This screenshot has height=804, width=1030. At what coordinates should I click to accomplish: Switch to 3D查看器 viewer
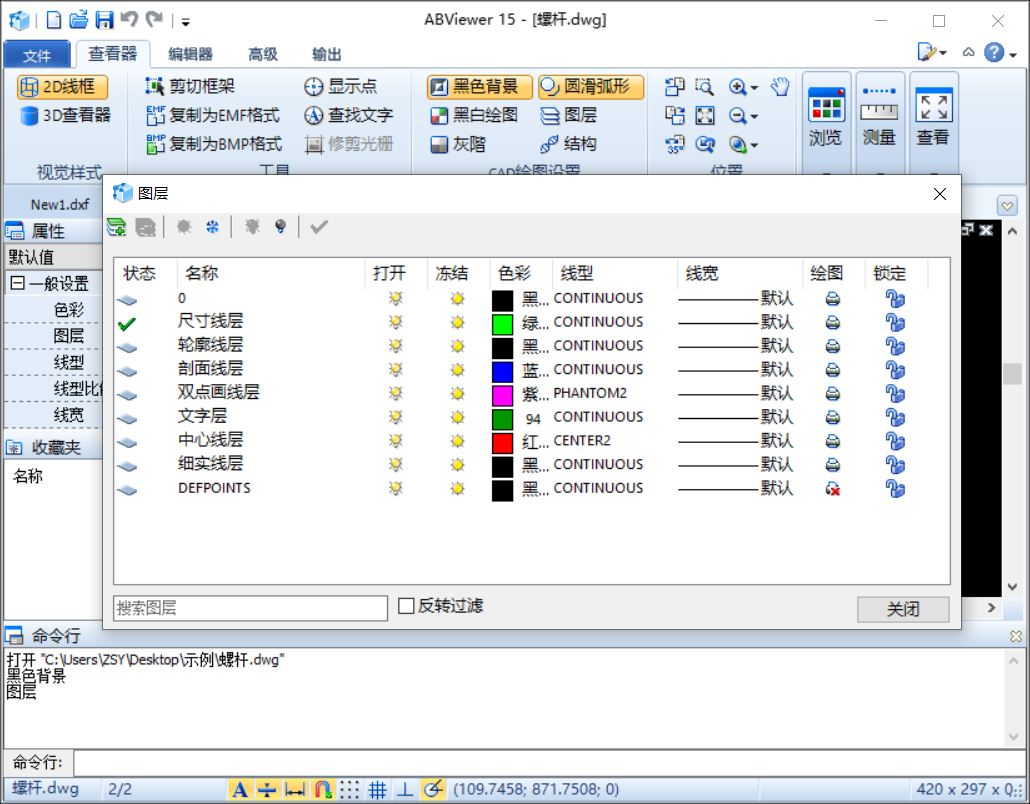tap(65, 116)
